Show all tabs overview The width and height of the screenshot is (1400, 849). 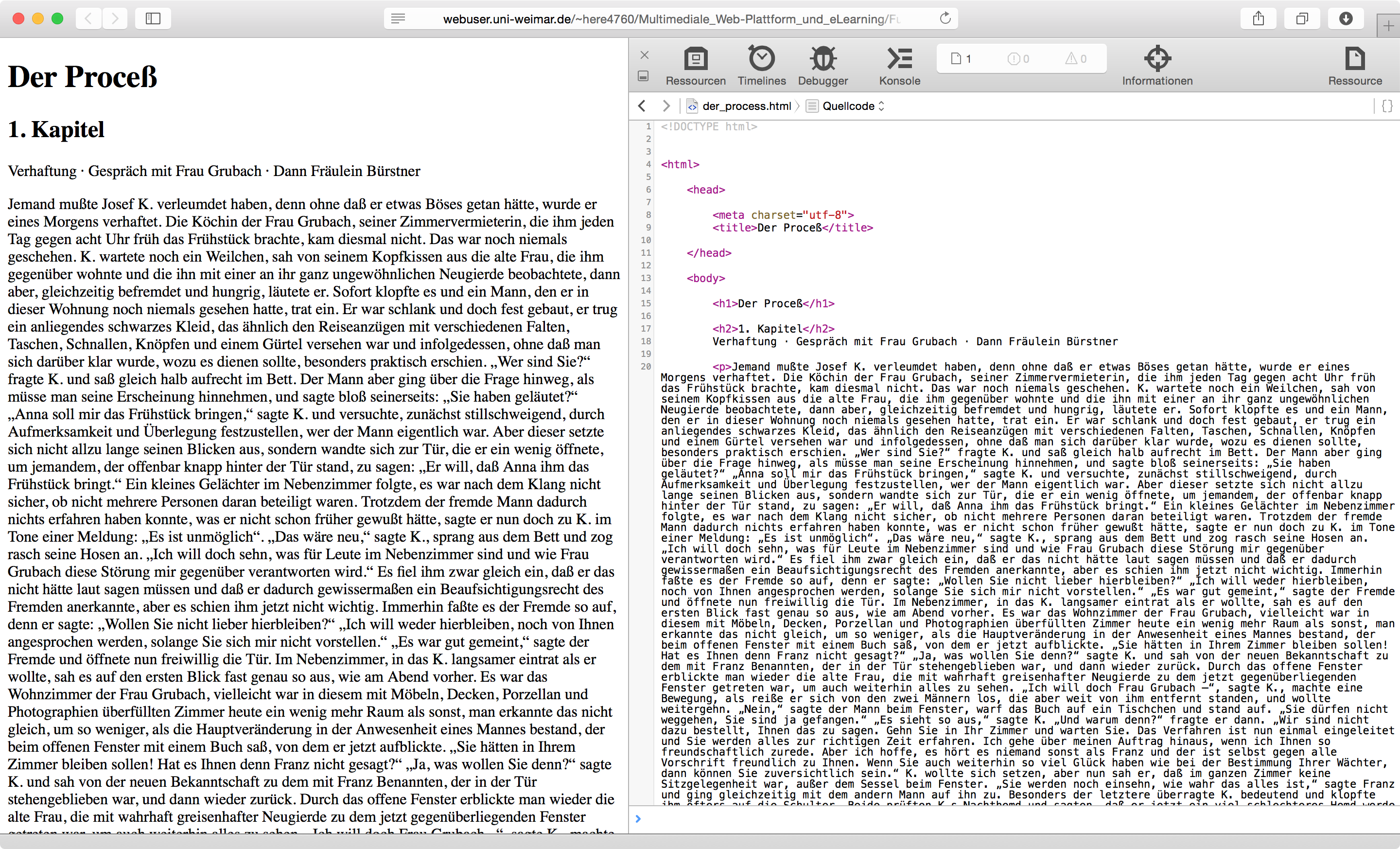point(1302,19)
